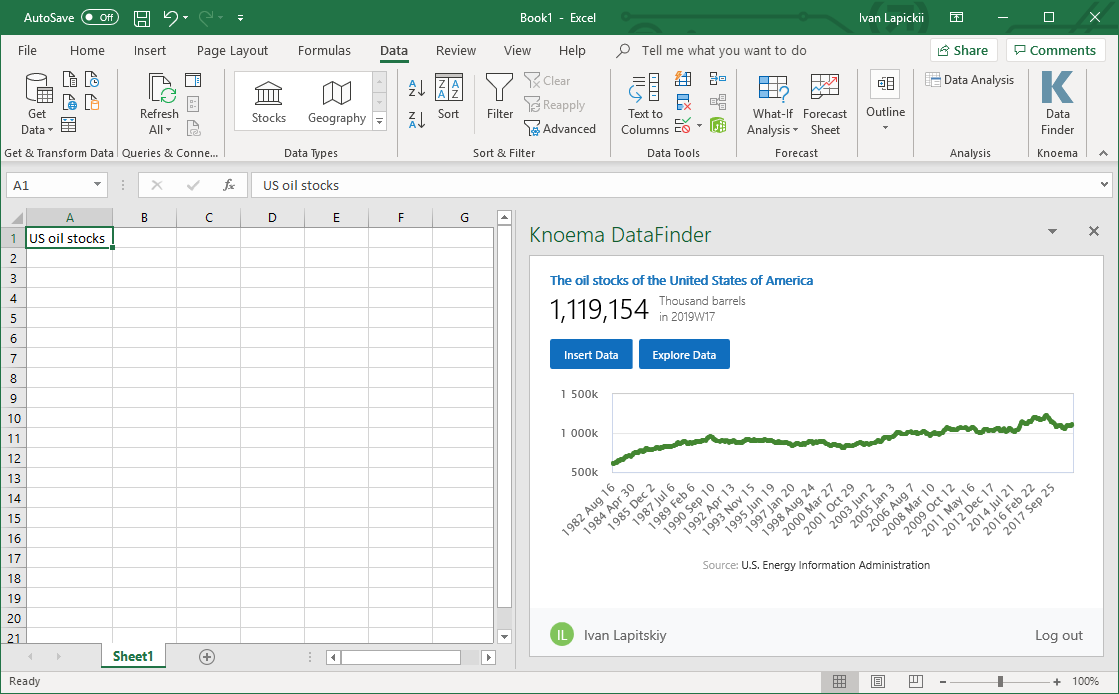Screen dimensions: 1119x694
Task: Click the Insert Data button
Action: click(x=591, y=354)
